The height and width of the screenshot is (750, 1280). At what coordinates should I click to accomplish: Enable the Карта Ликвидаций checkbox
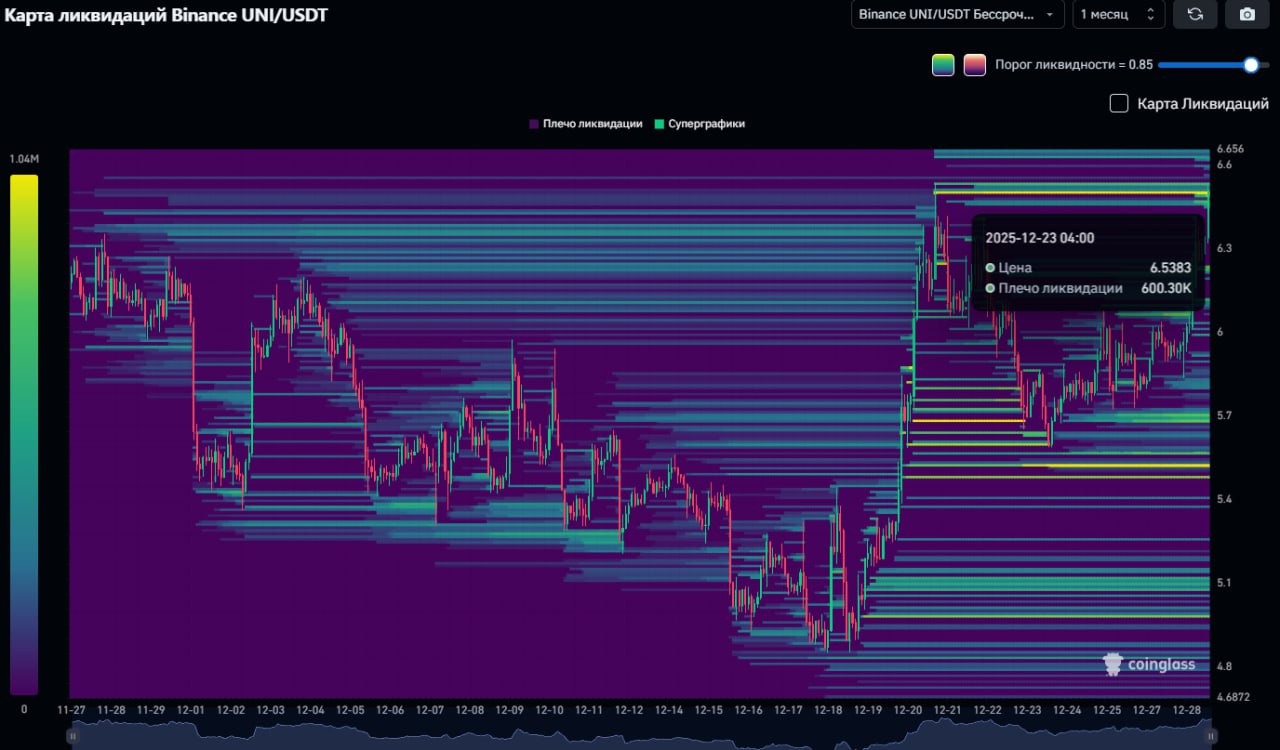pos(1119,103)
